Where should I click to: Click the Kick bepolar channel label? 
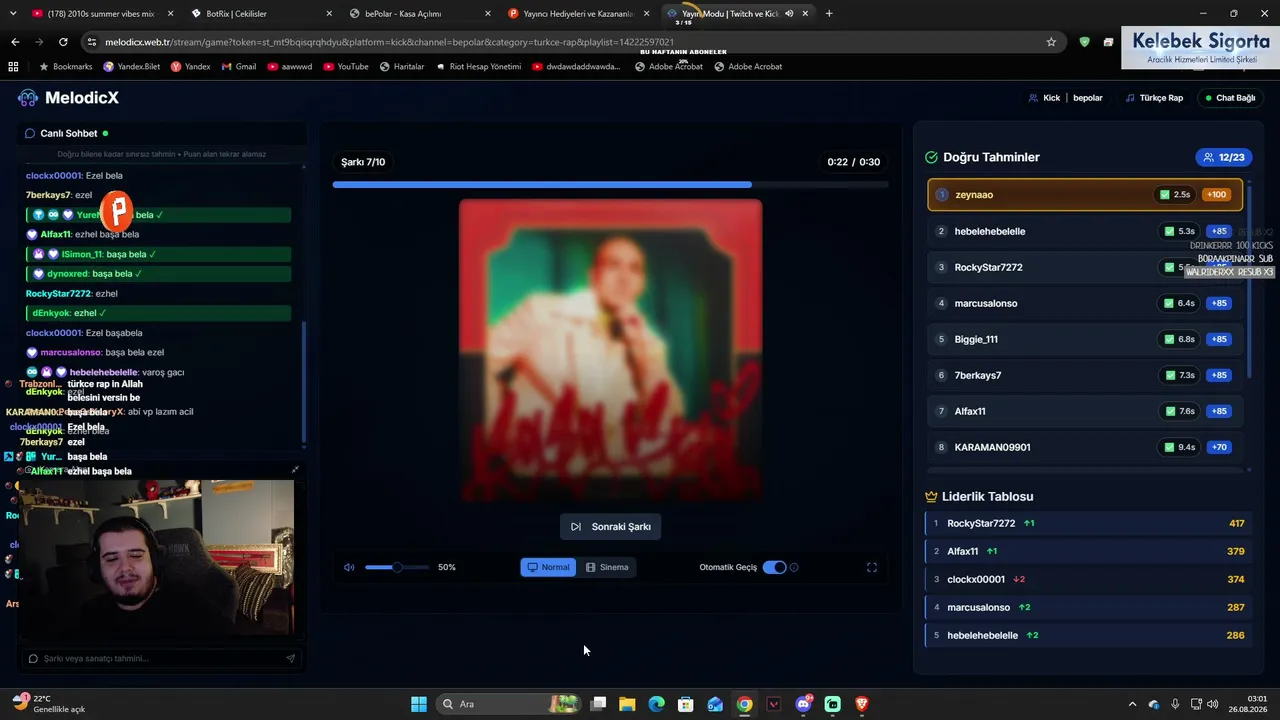(x=1066, y=98)
